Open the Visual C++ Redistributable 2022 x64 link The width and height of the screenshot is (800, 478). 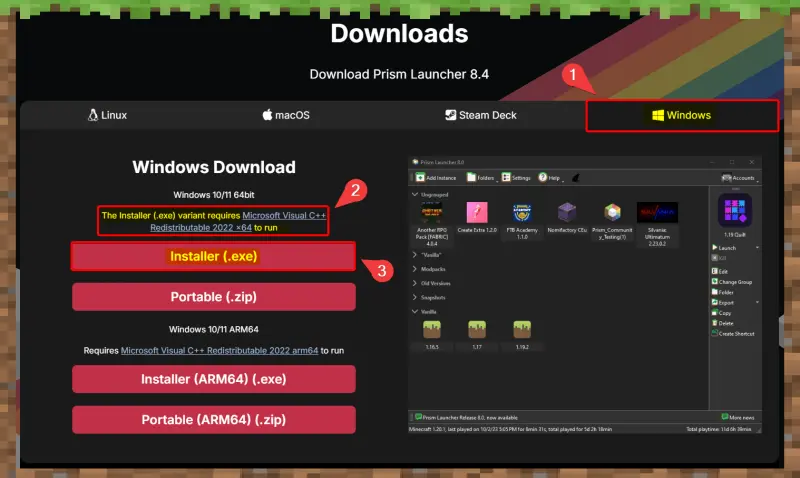click(238, 221)
